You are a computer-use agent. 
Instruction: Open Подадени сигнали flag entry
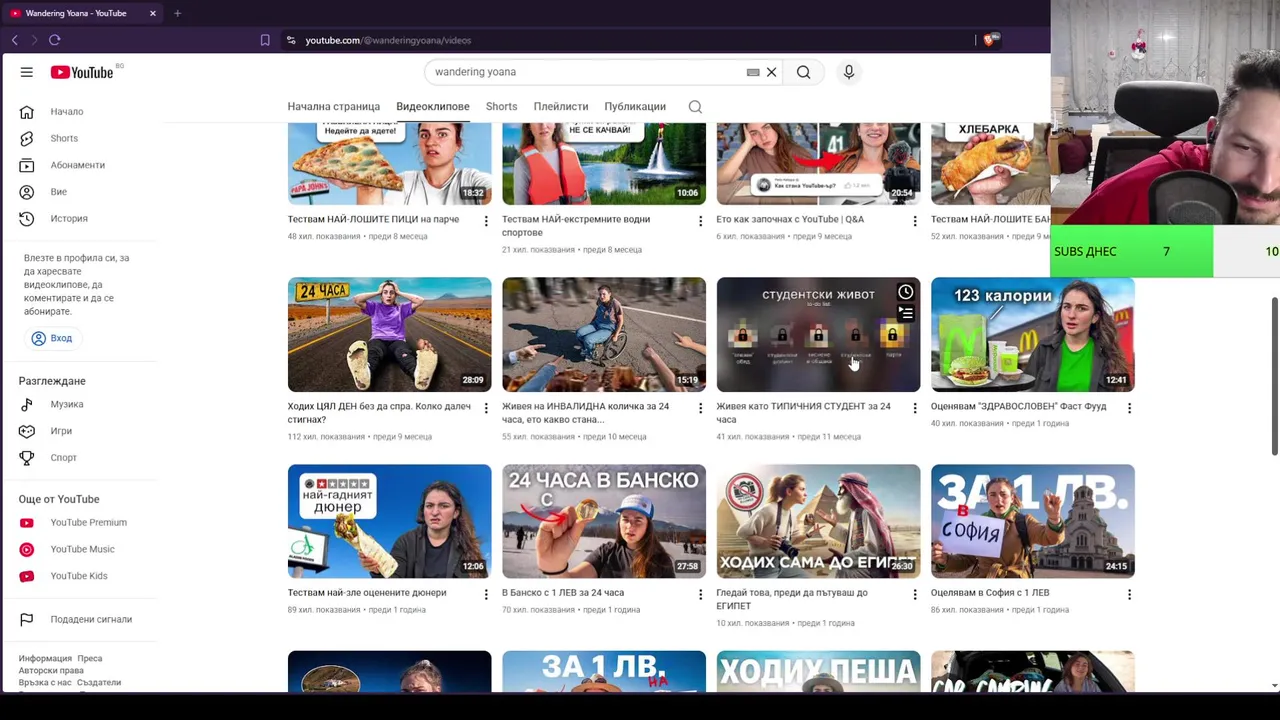[90, 619]
